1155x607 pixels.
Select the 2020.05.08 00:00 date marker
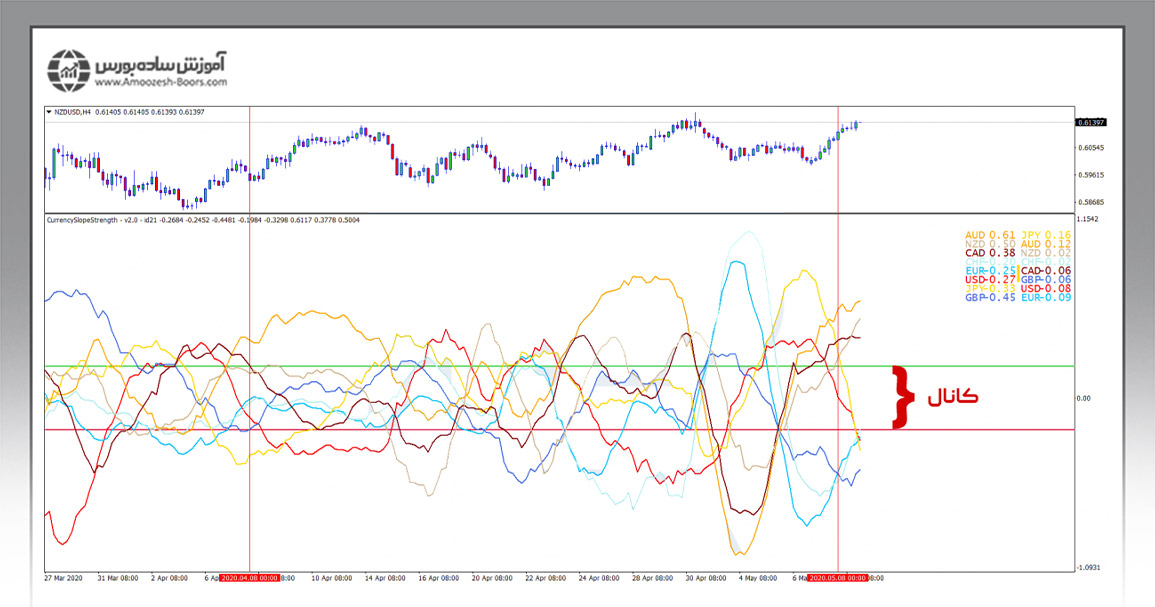pos(837,578)
